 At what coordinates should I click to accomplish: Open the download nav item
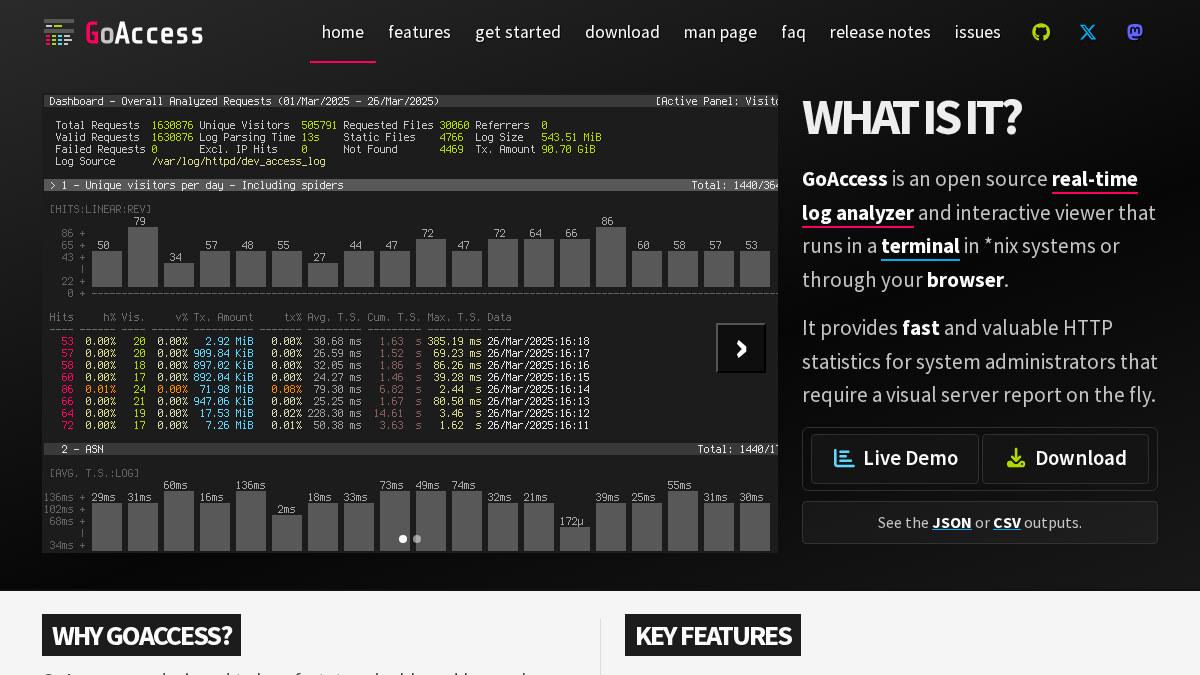622,32
